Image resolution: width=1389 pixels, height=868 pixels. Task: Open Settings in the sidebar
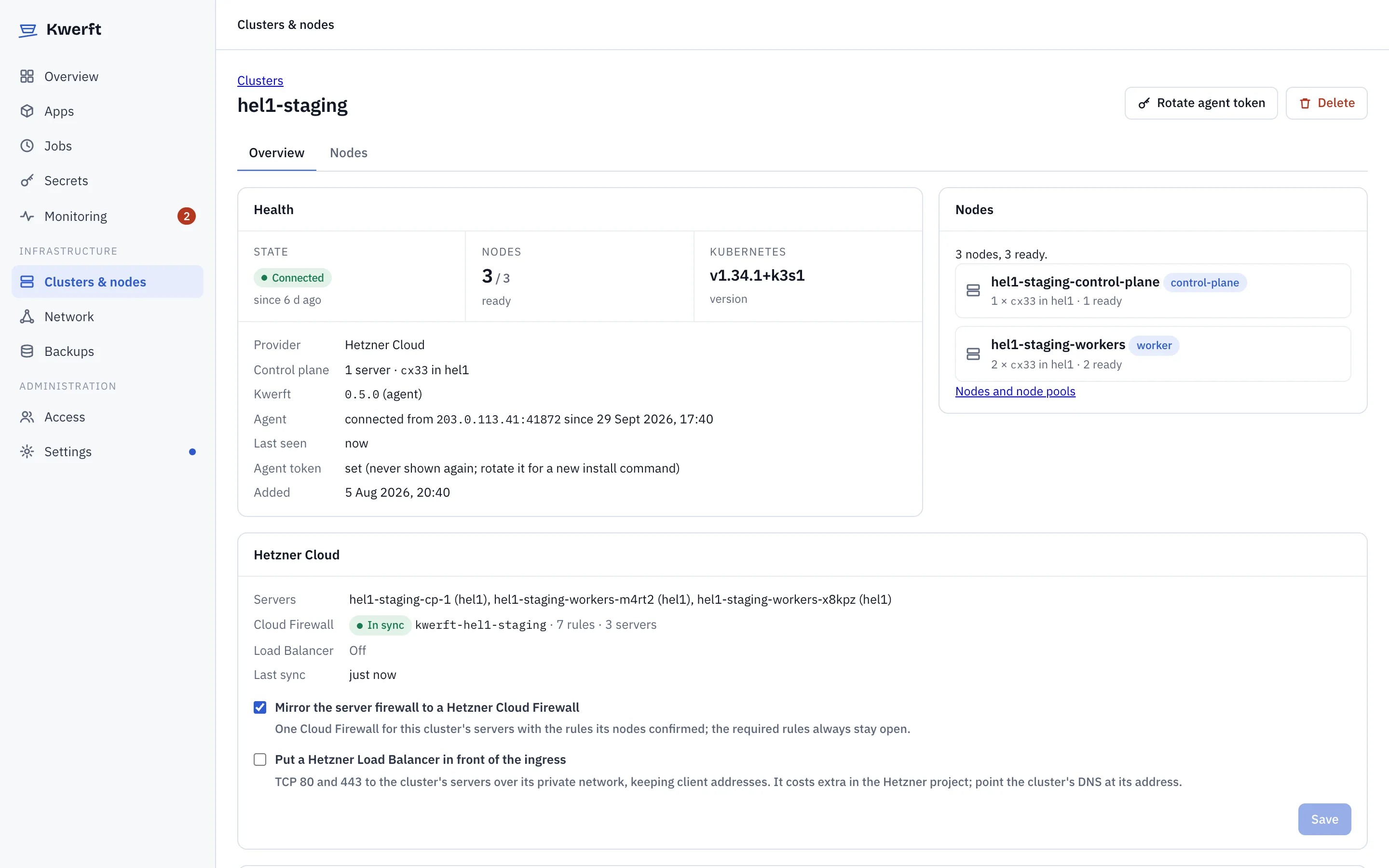pyautogui.click(x=108, y=452)
